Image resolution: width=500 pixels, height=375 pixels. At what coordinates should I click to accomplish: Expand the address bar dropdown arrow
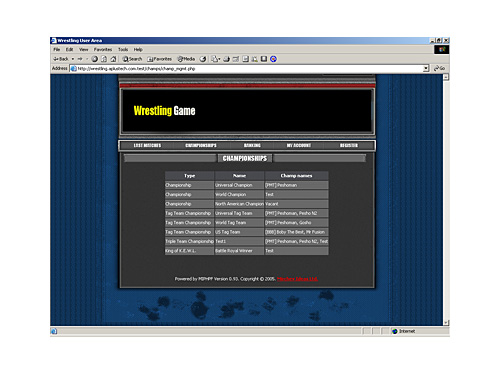tap(426, 68)
